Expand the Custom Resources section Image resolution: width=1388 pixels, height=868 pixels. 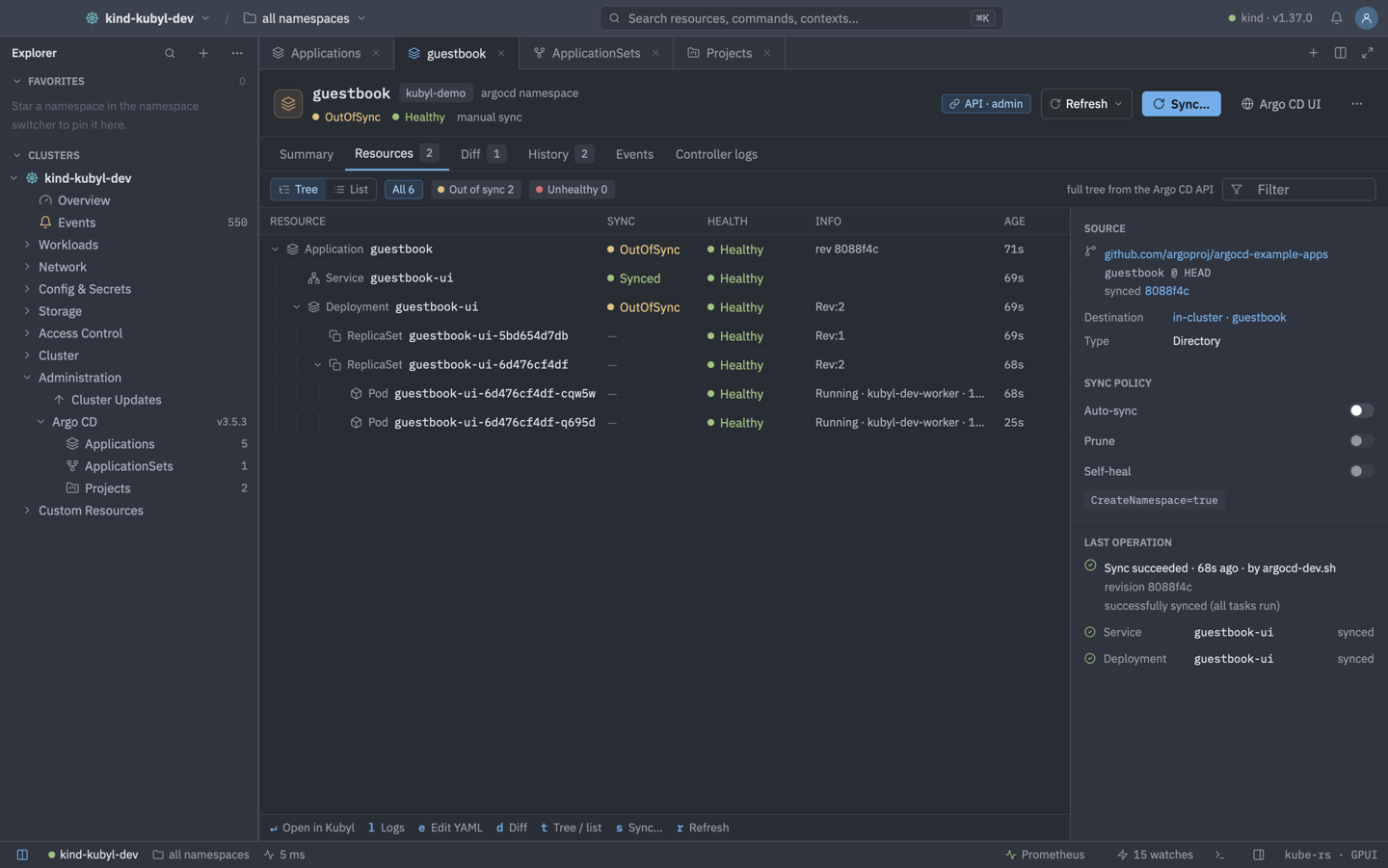pos(27,511)
